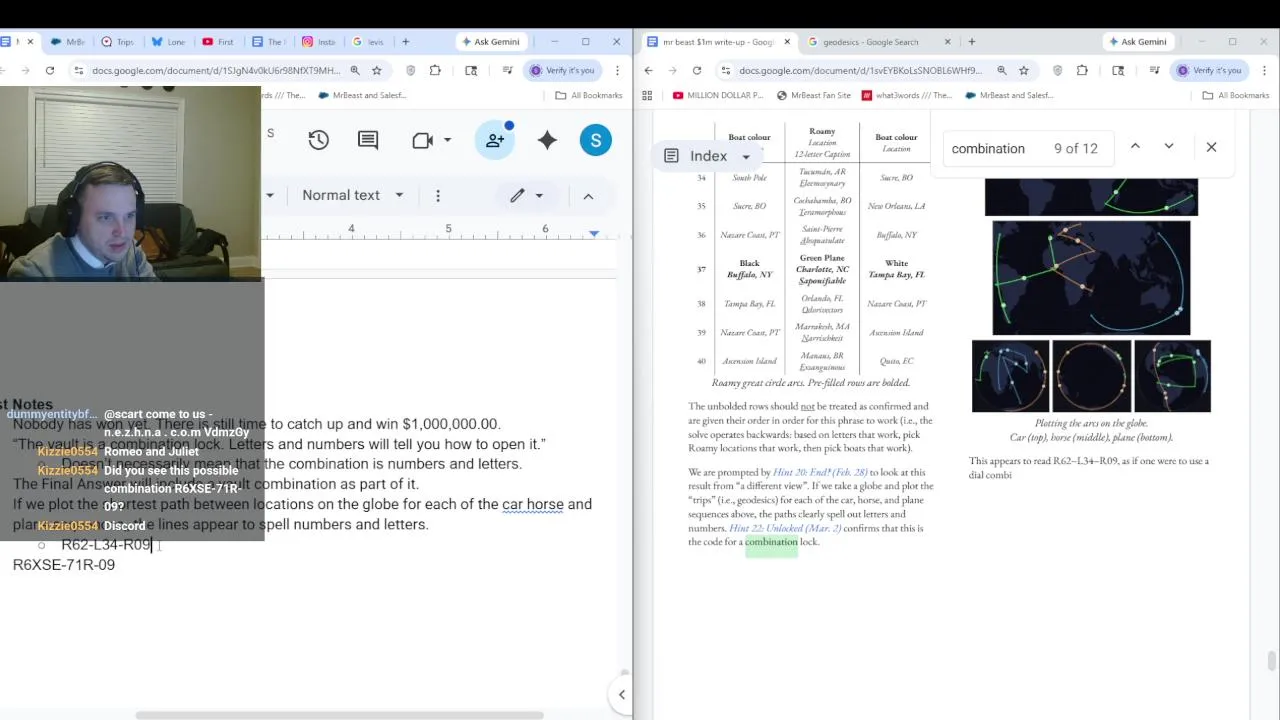
Task: Click the Hint 22: Unlocked (Mar. 2) link
Action: (x=785, y=528)
